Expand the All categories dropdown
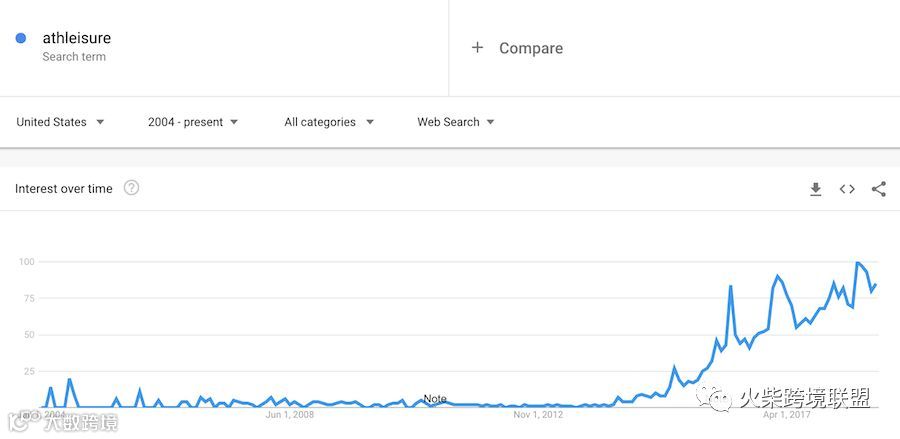 pyautogui.click(x=329, y=122)
